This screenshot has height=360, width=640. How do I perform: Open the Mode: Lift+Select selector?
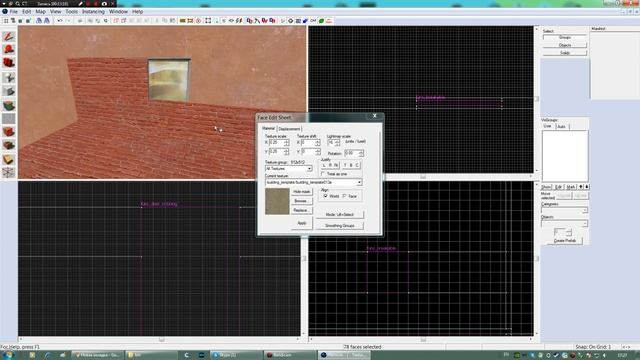click(340, 214)
